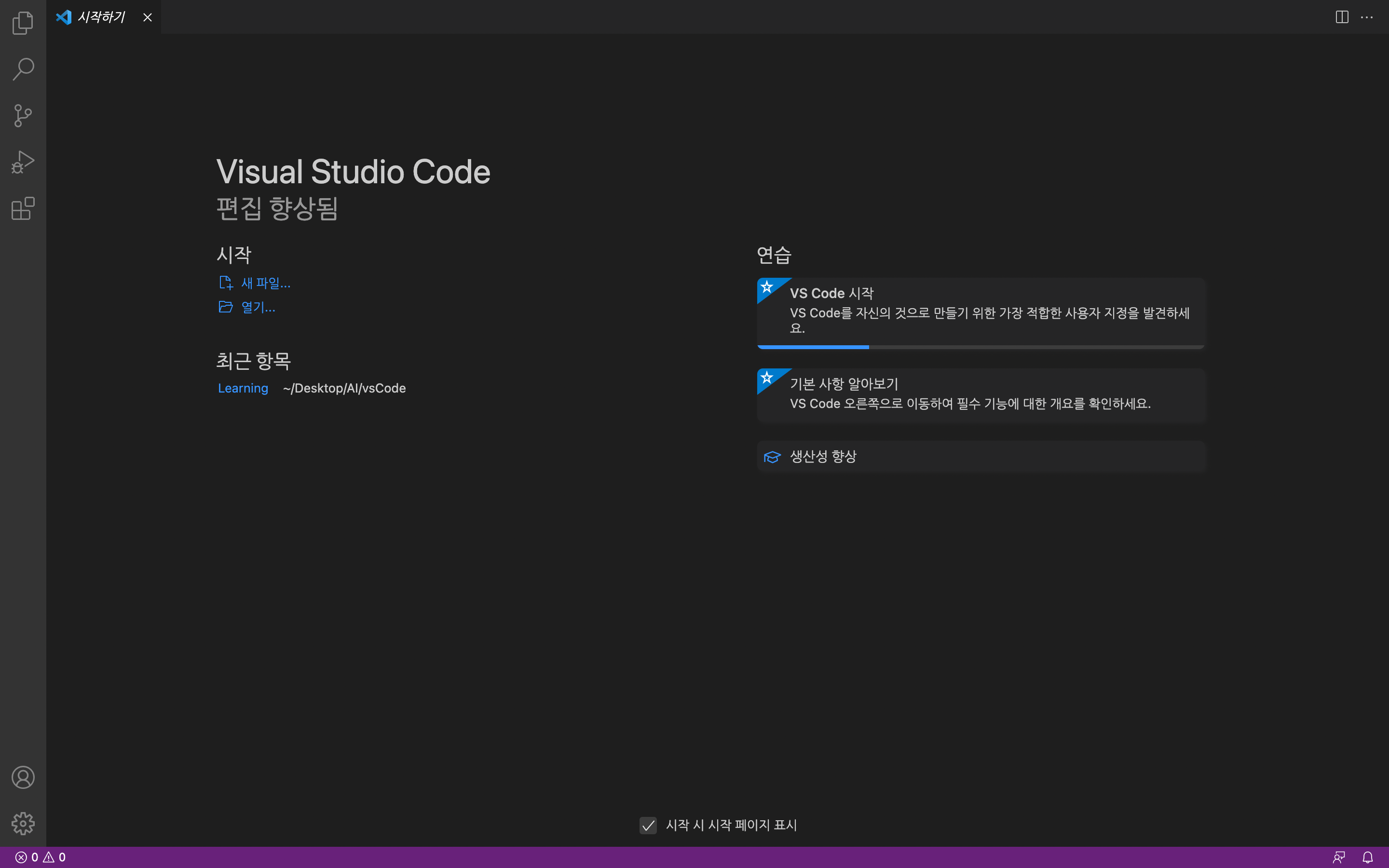Open the Accounts menu icon
This screenshot has height=868, width=1389.
(23, 777)
